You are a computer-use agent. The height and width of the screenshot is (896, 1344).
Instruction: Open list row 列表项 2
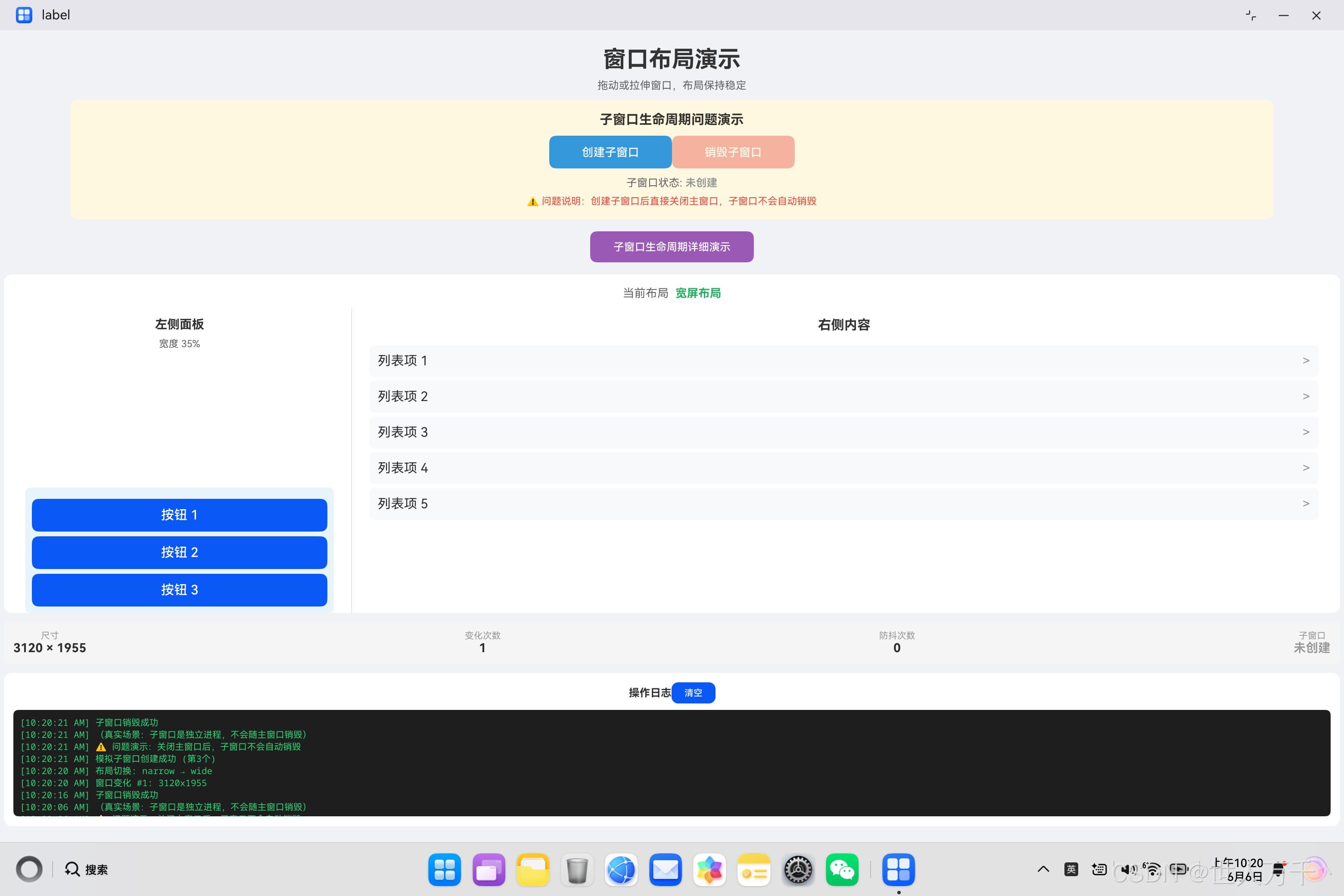tap(843, 396)
